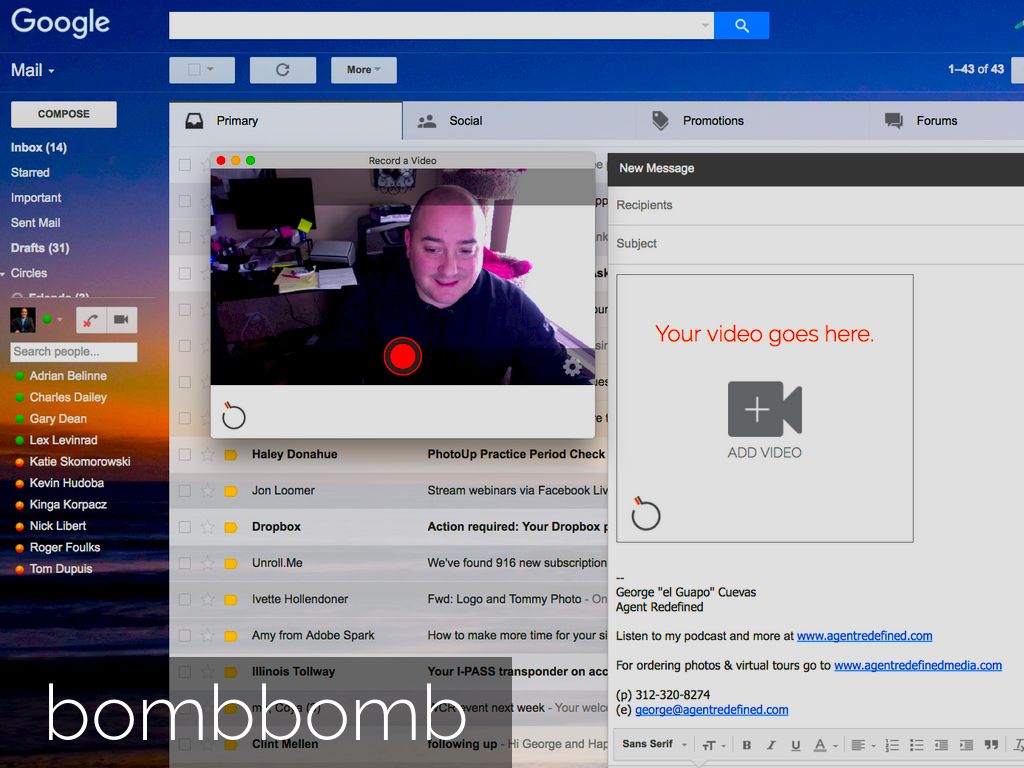Apply bold formatting in compose toolbar
This screenshot has width=1024, height=768.
746,745
